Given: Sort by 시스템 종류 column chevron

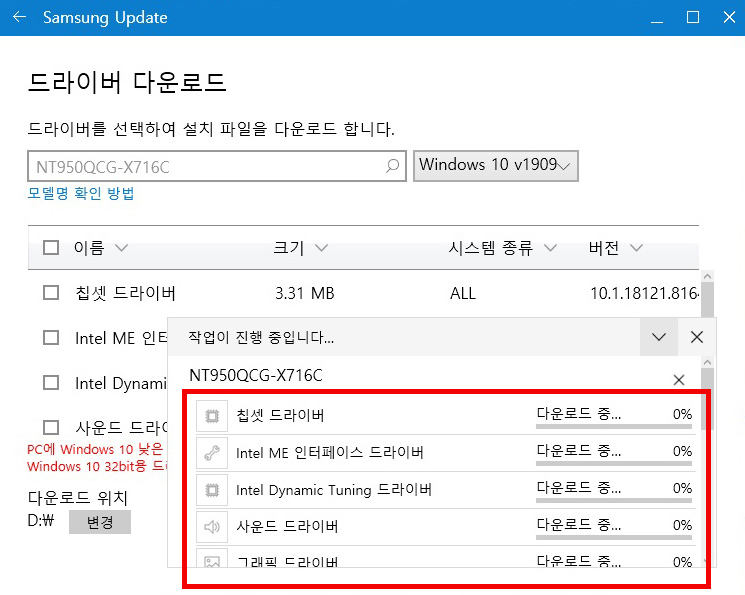Looking at the screenshot, I should tap(550, 248).
